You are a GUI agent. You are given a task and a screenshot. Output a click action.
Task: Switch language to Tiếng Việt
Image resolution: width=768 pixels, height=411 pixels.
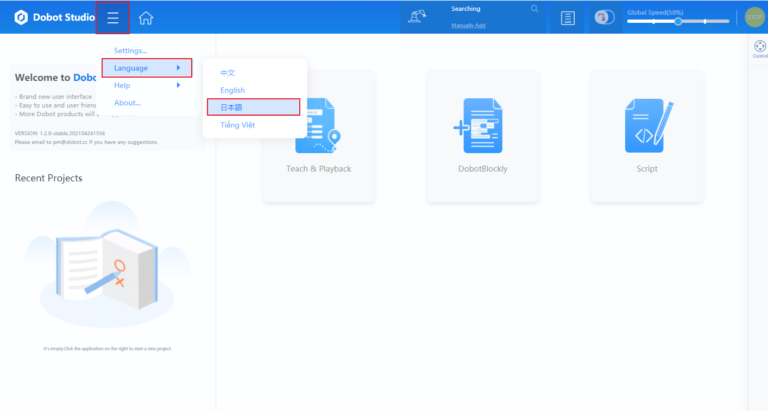[237, 125]
